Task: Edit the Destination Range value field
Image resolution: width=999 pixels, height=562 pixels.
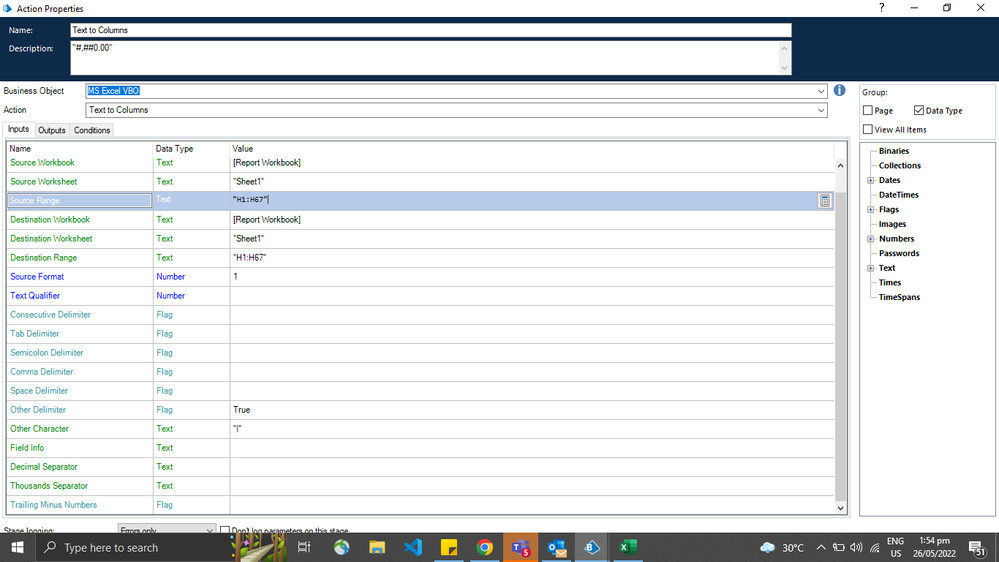Action: click(x=531, y=257)
